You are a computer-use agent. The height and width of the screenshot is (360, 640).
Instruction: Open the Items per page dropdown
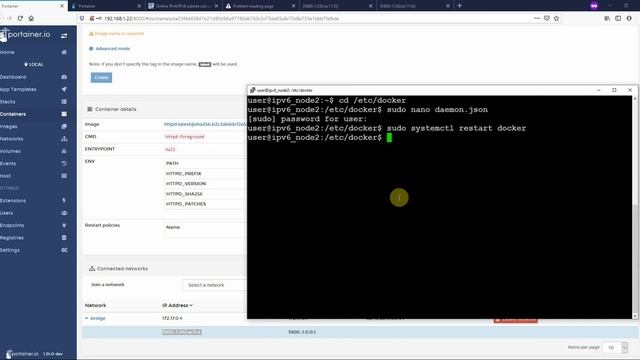pos(616,347)
